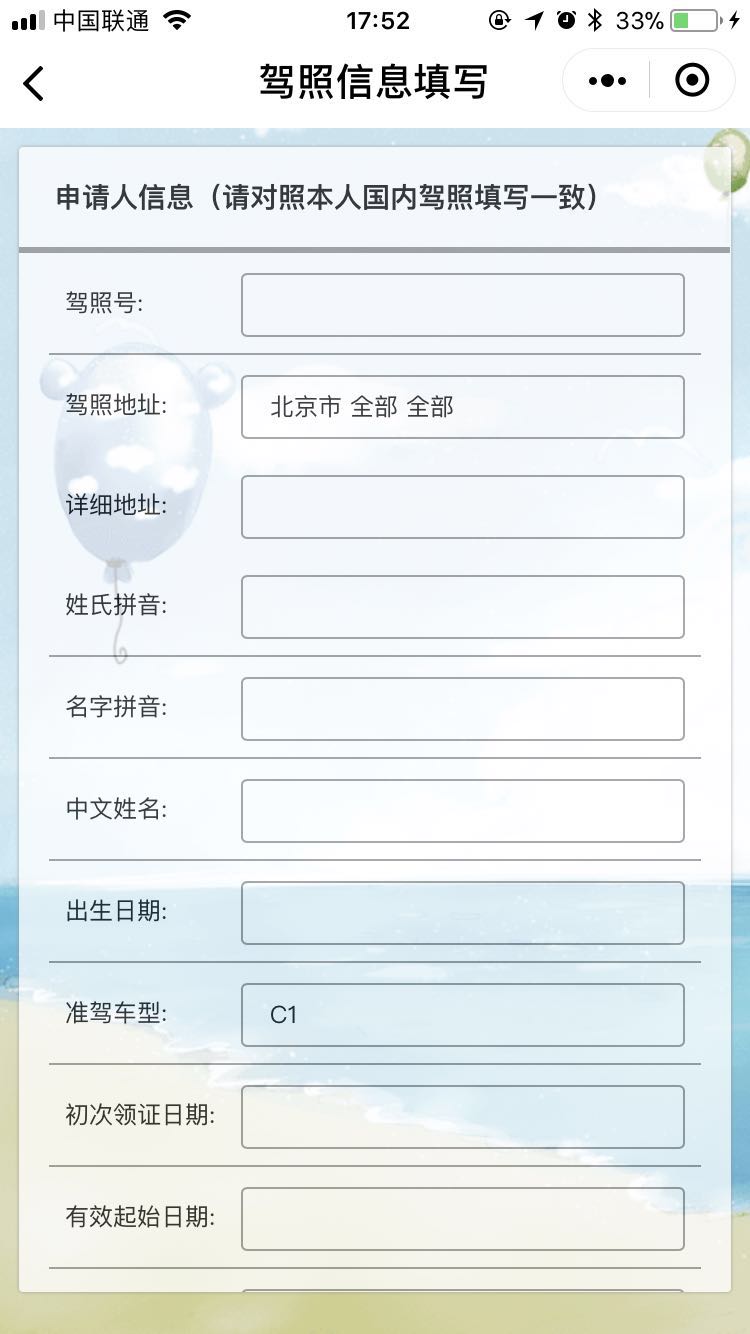Open the 有效起始日期 date picker
Viewport: 750px width, 1334px height.
[x=463, y=1219]
